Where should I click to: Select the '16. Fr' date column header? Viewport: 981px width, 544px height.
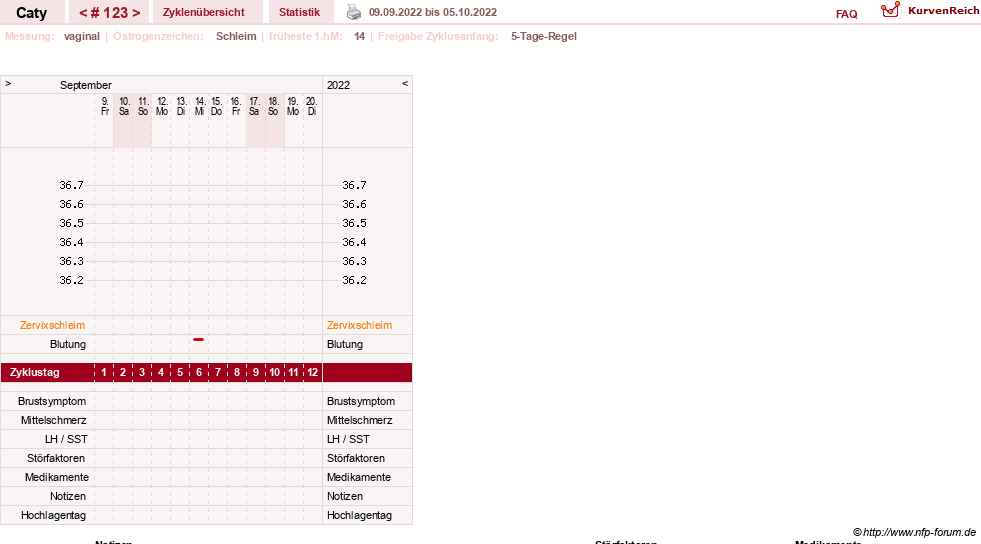(x=235, y=106)
